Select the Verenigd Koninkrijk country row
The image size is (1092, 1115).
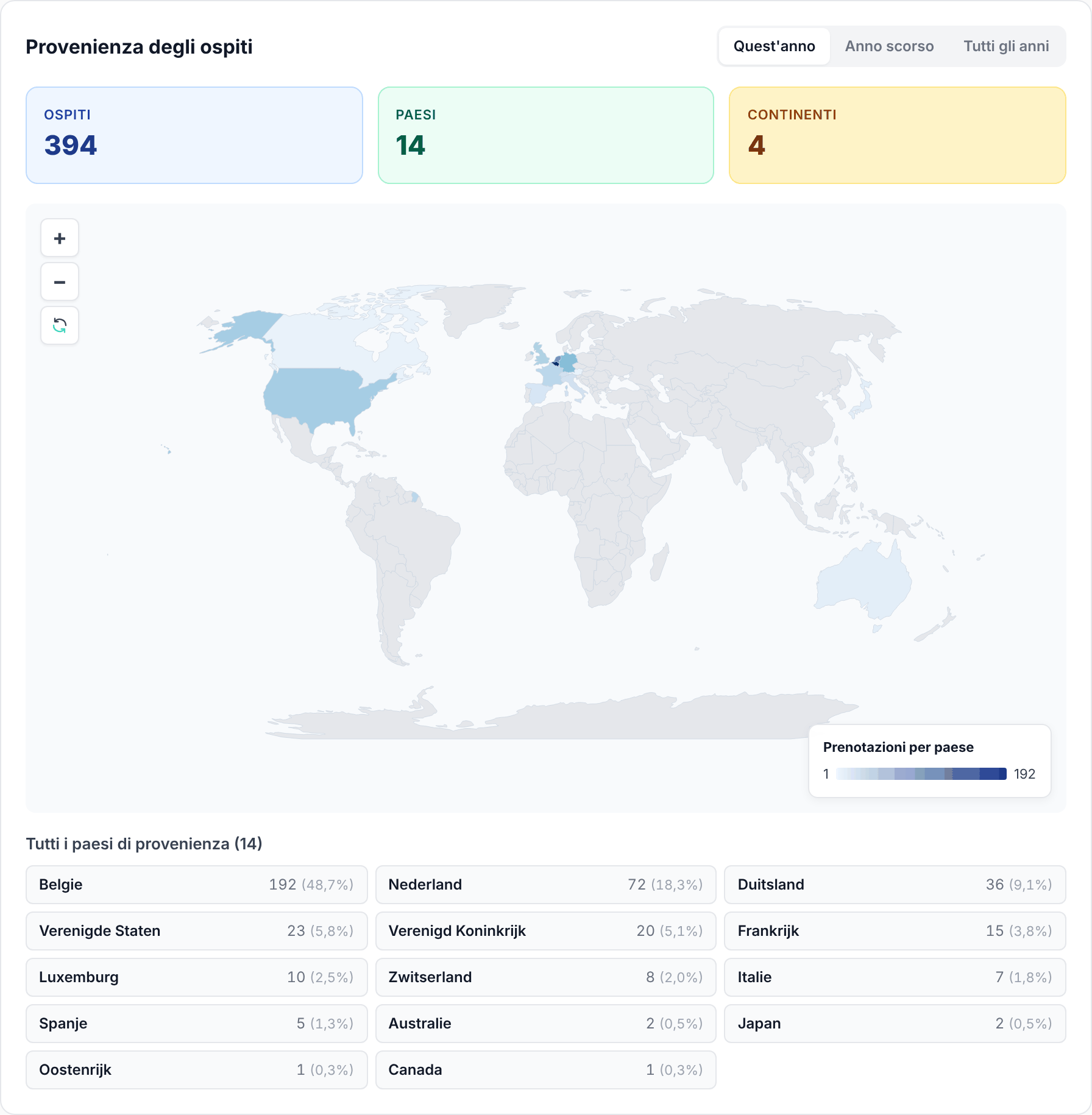[546, 931]
